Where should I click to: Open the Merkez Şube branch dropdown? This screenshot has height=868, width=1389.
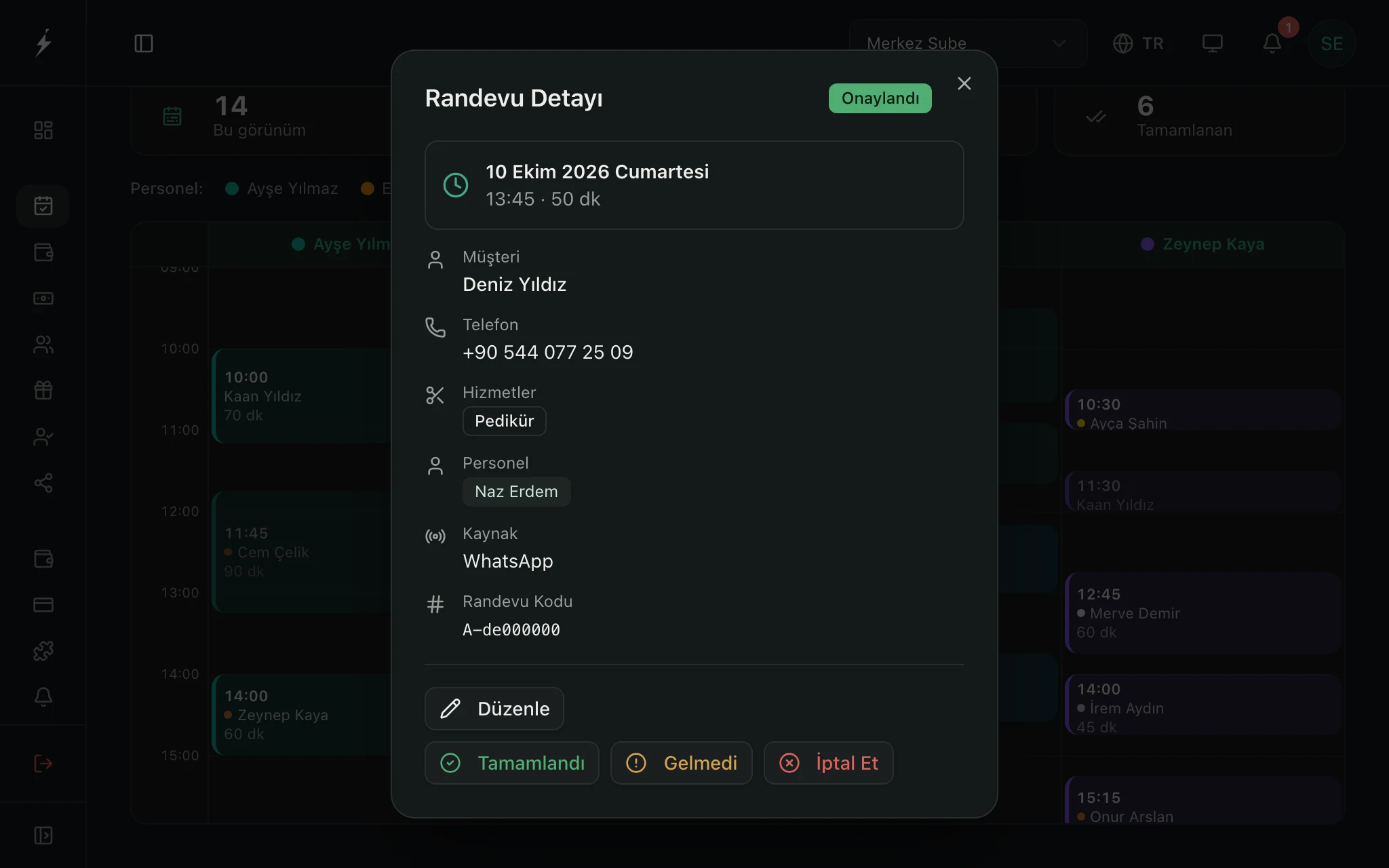(x=968, y=43)
